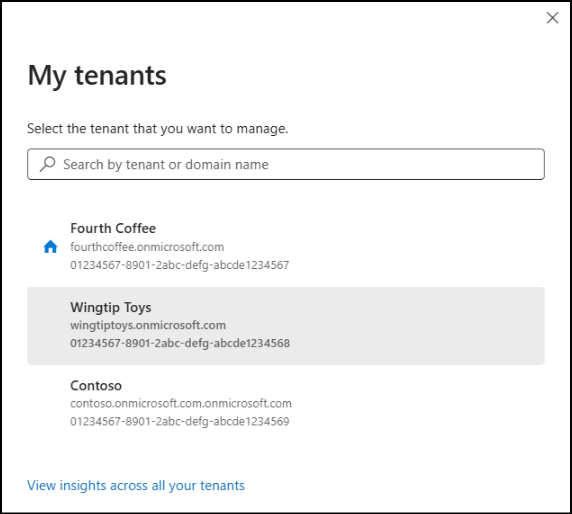Focus the tenant or domain search field
Screen dimensions: 572x514
pos(286,164)
